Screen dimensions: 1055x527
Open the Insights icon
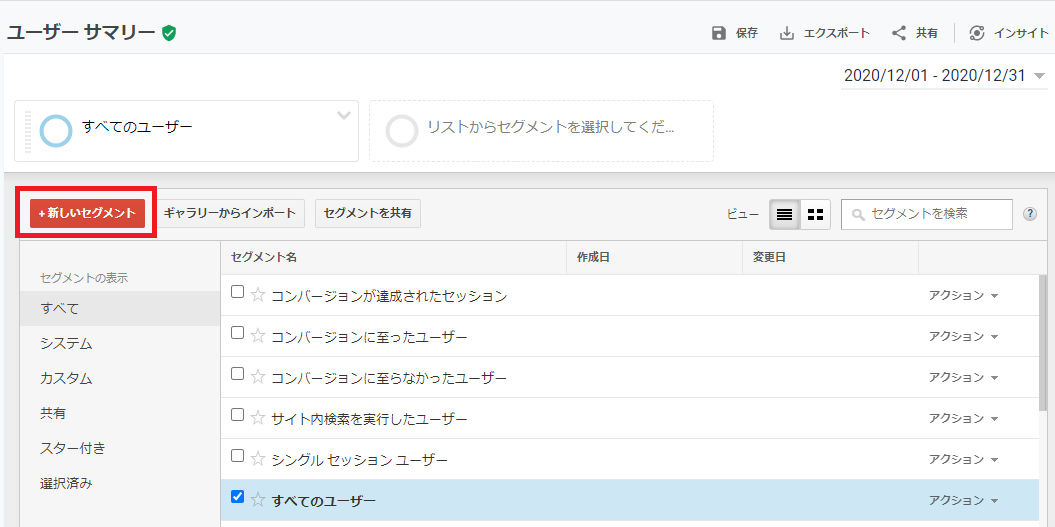(x=977, y=33)
